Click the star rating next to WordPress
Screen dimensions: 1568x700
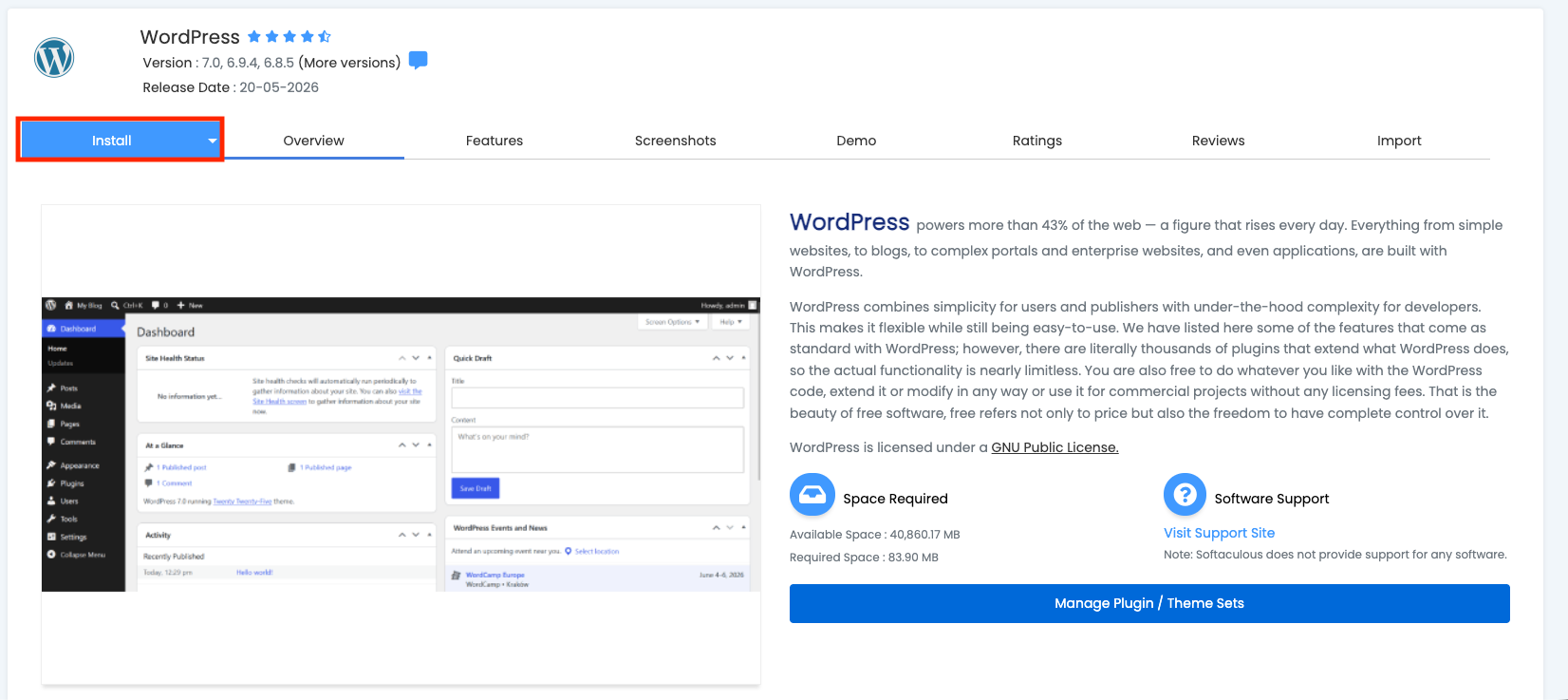click(289, 37)
